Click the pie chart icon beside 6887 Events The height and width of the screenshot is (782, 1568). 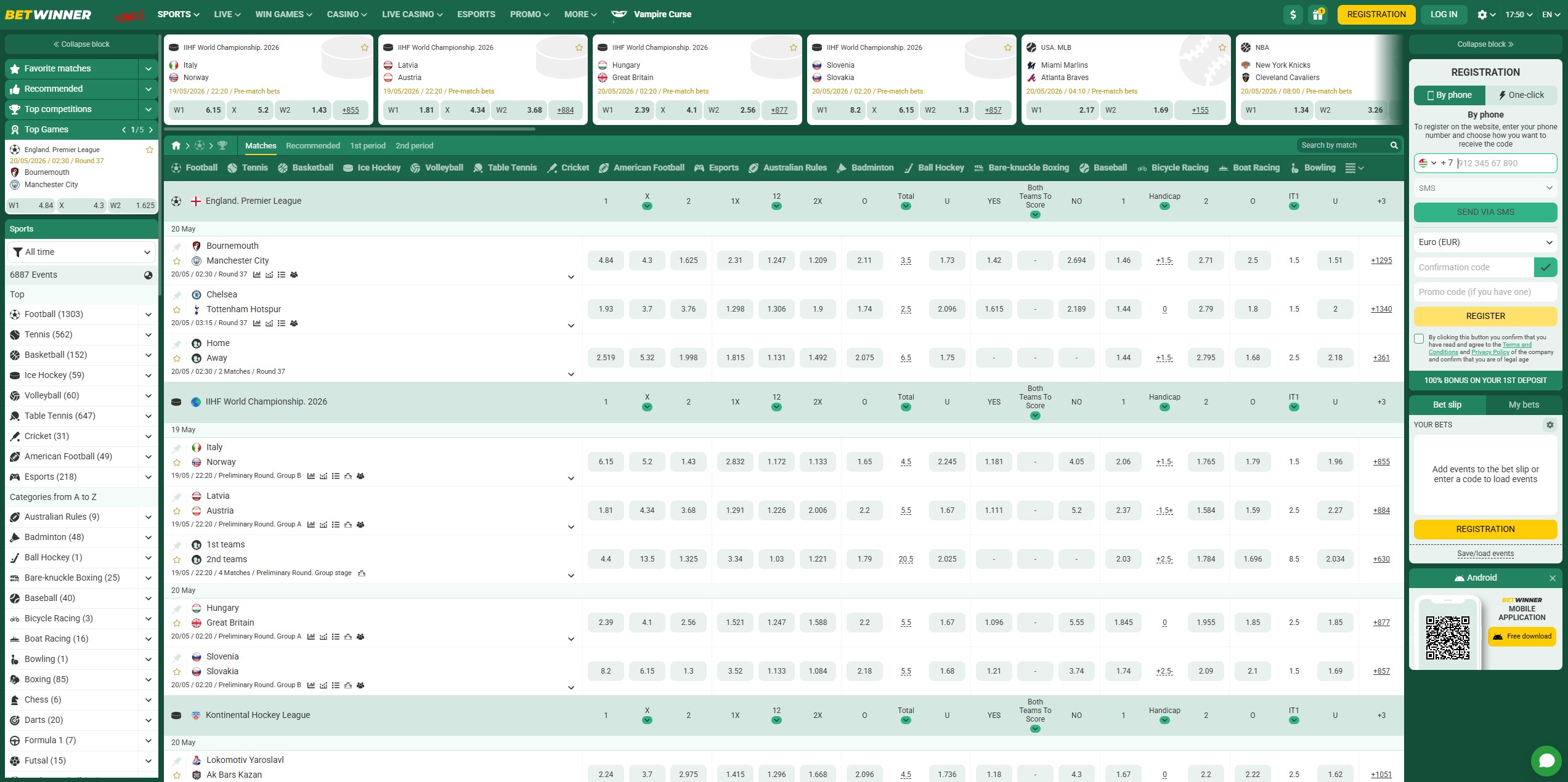pyautogui.click(x=148, y=275)
